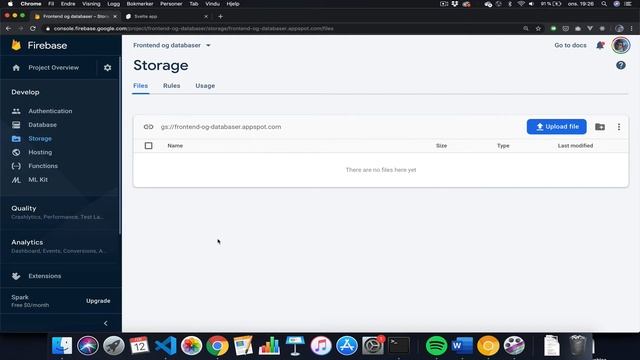Click the new folder icon

[x=600, y=127]
